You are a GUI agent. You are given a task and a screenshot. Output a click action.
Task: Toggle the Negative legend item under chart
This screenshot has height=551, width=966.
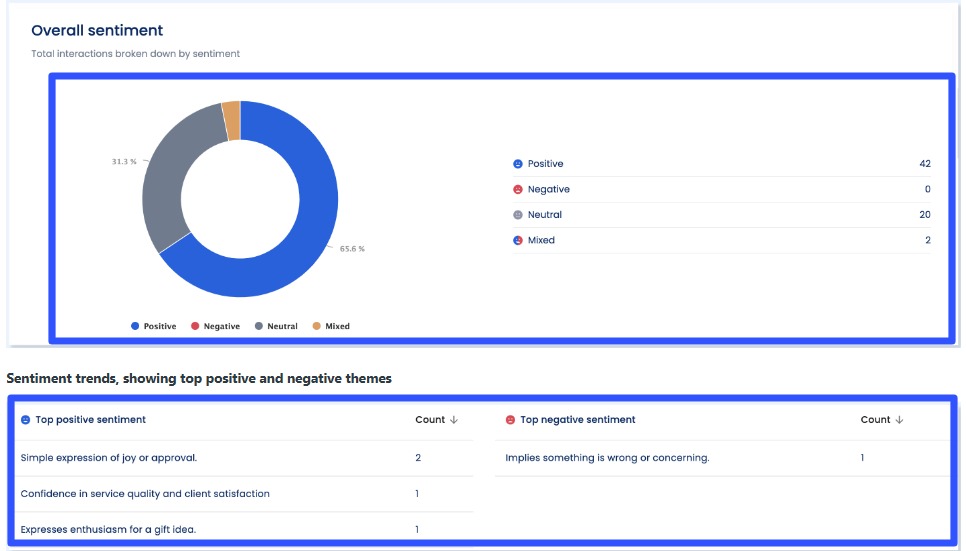tap(215, 326)
